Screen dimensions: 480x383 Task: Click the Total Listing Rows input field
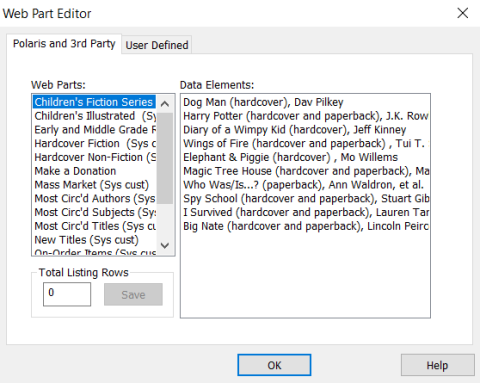click(x=67, y=294)
